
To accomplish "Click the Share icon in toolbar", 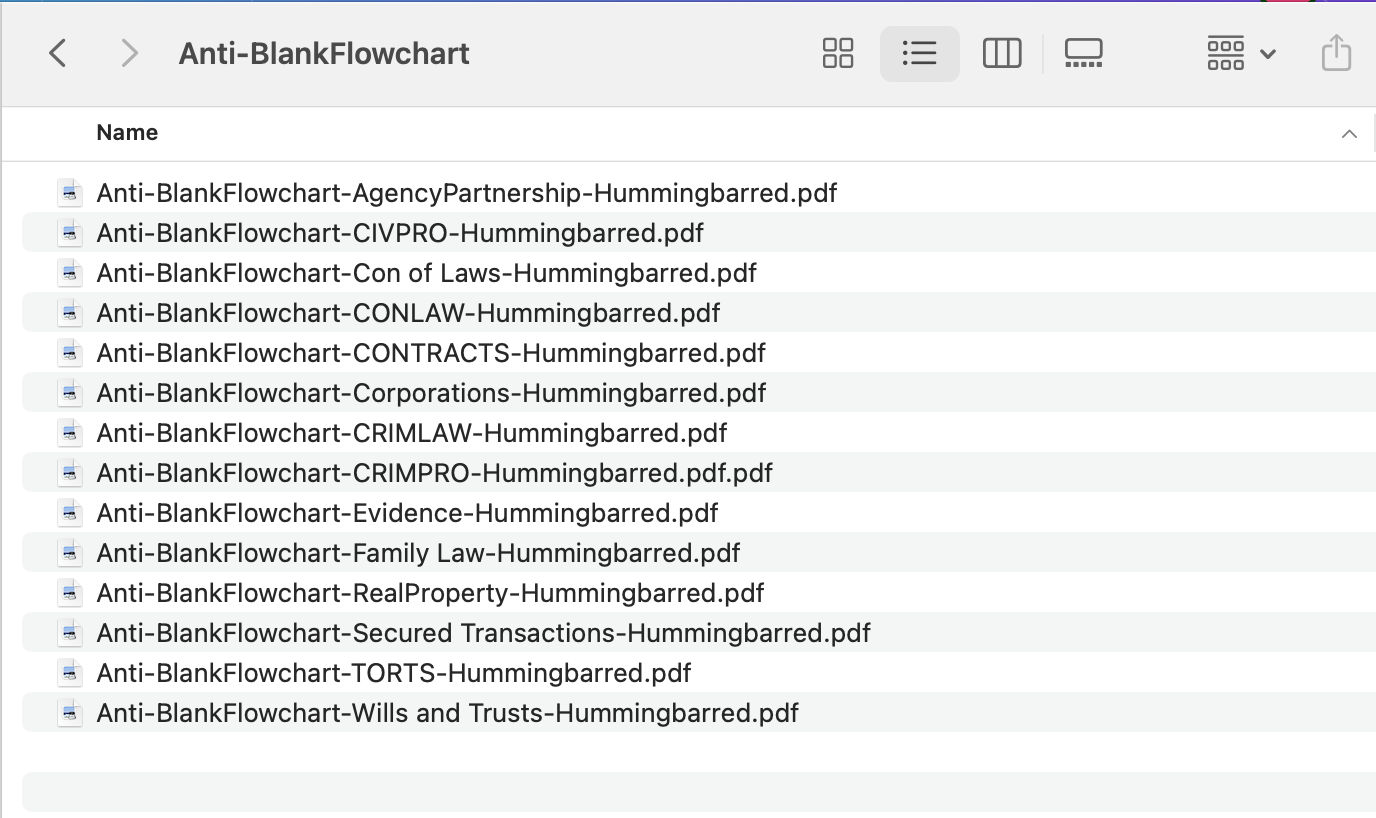I will [x=1336, y=53].
